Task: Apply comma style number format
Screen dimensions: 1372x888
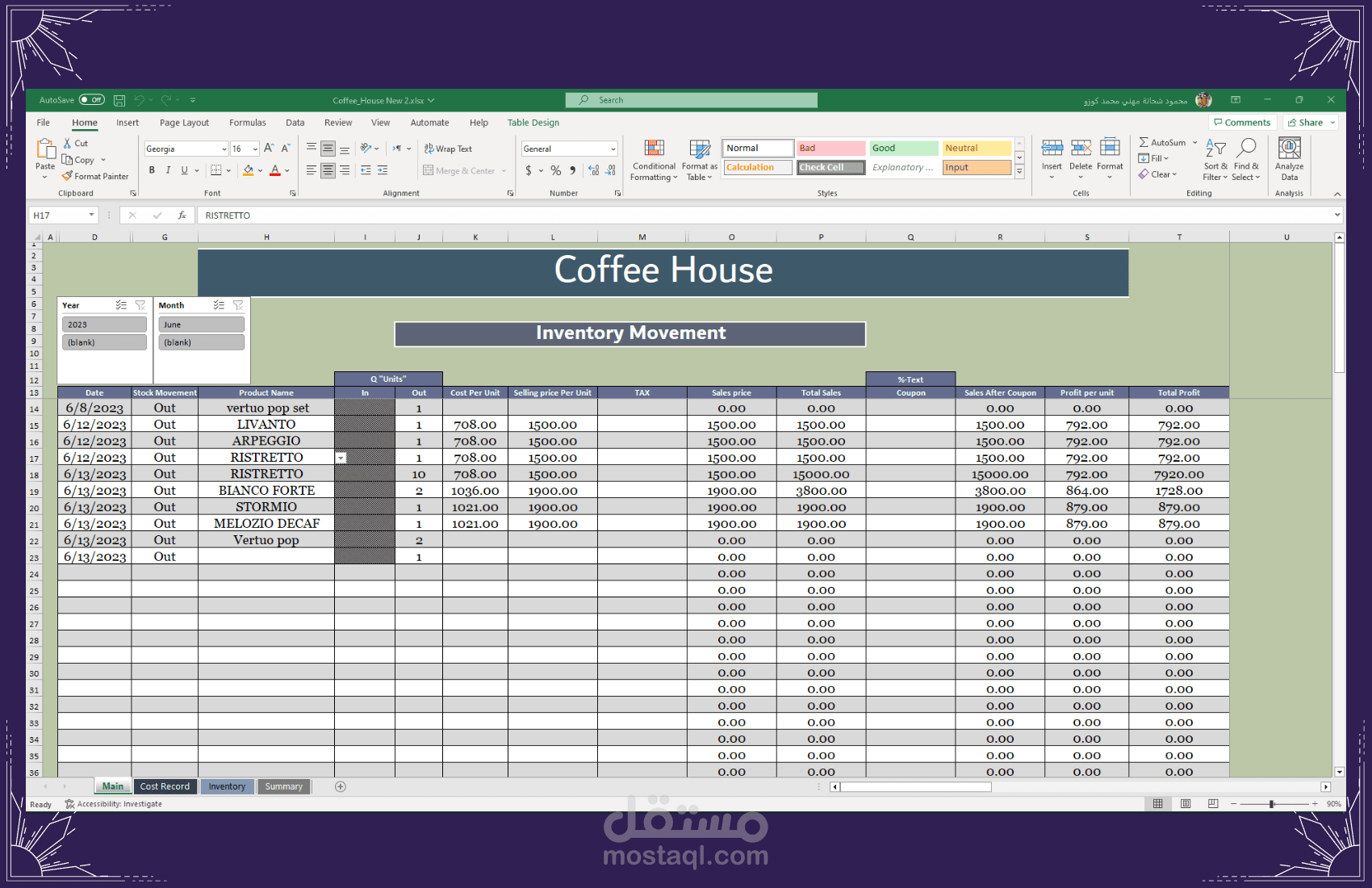Action: pyautogui.click(x=572, y=170)
